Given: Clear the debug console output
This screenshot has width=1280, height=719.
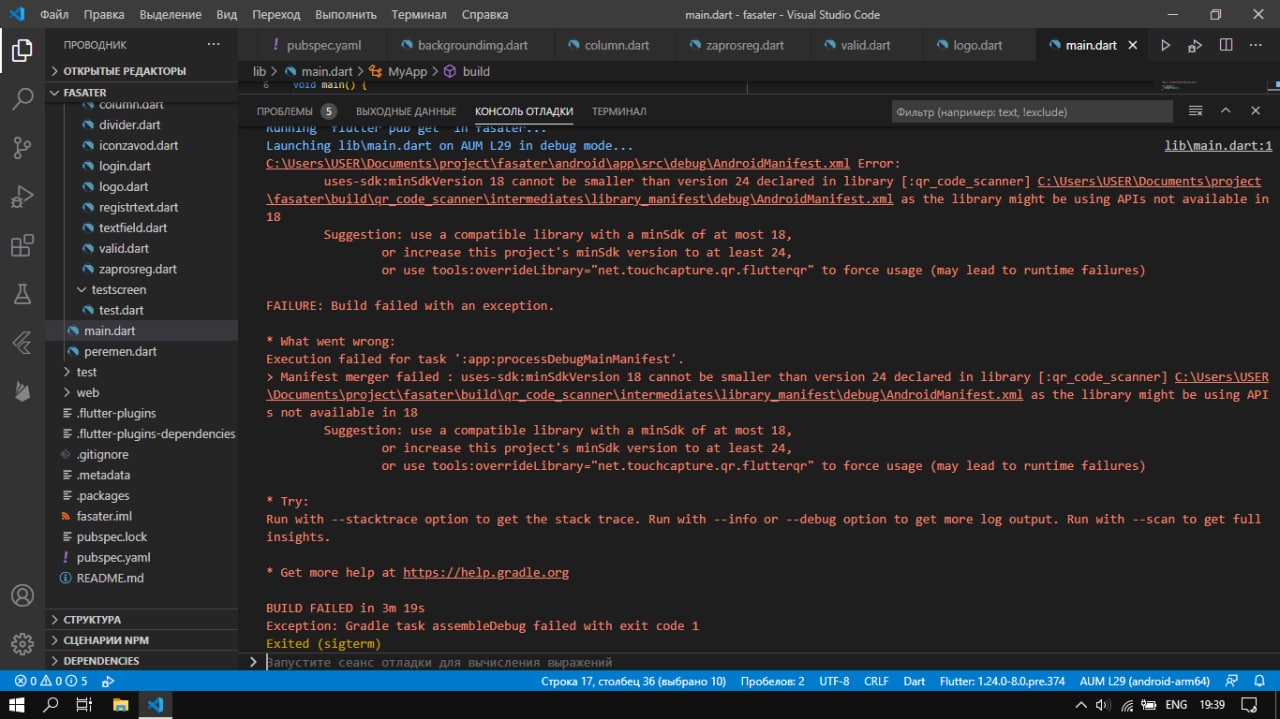Looking at the screenshot, I should point(1195,111).
